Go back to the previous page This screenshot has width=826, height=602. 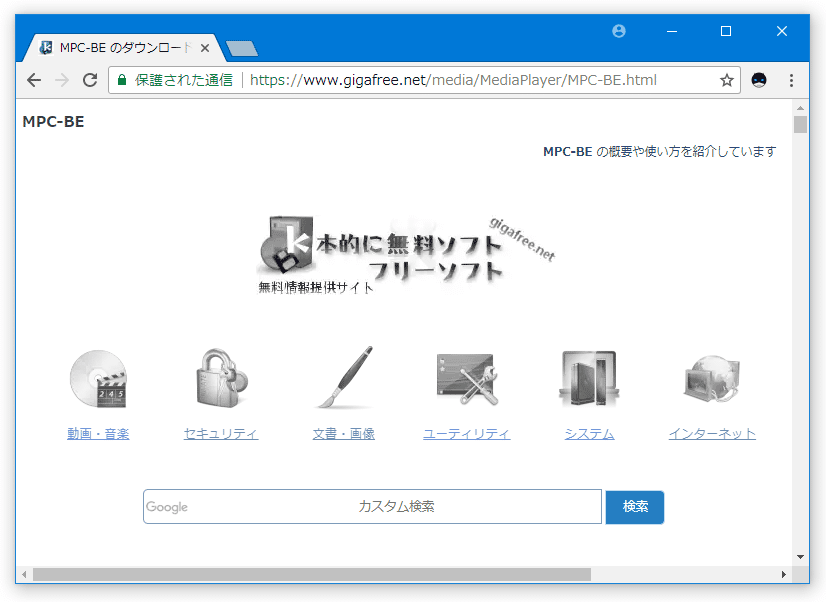point(34,80)
